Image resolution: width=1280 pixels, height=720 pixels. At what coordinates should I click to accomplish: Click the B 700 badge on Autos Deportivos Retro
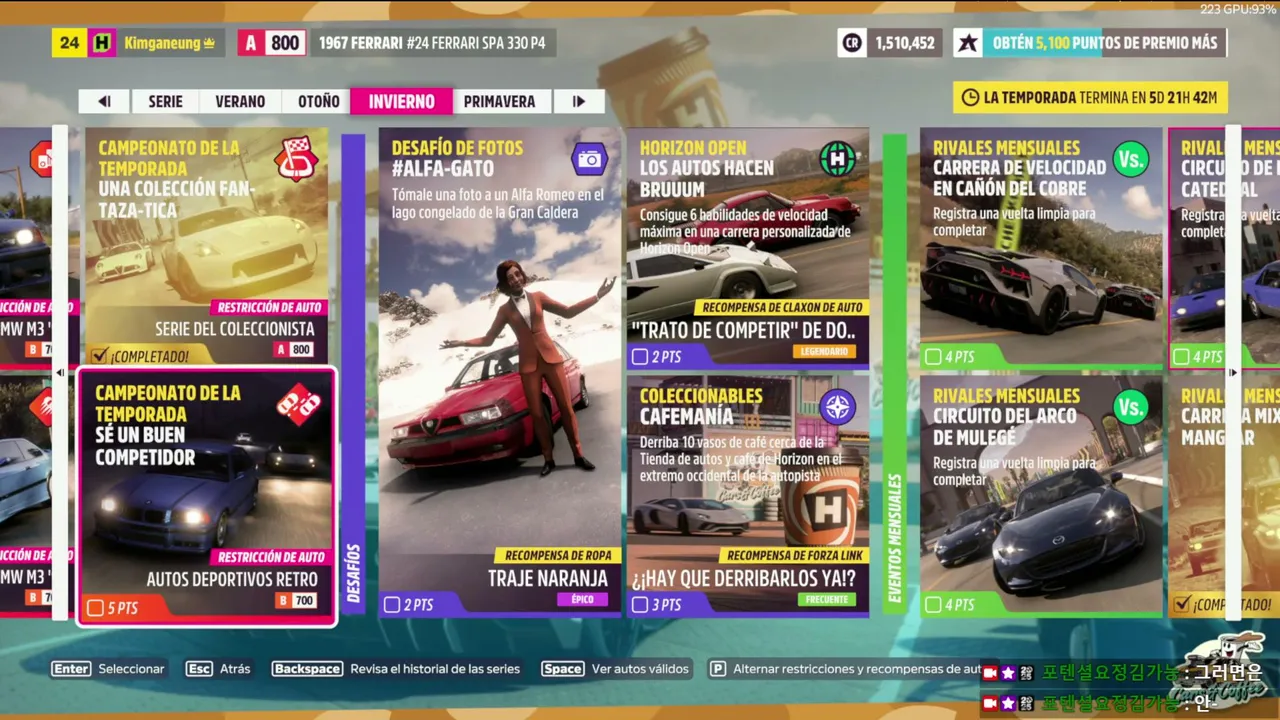click(296, 601)
